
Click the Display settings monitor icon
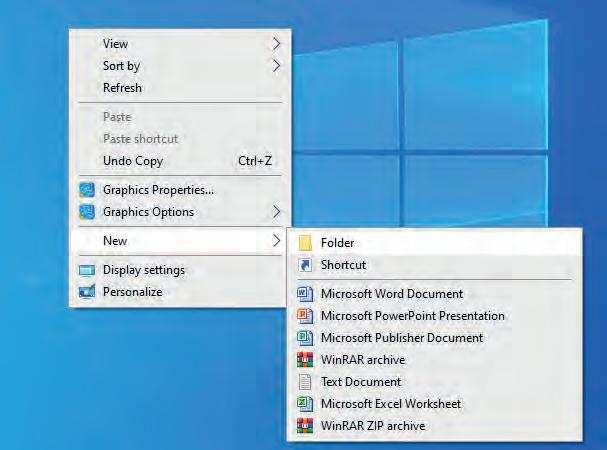87,270
